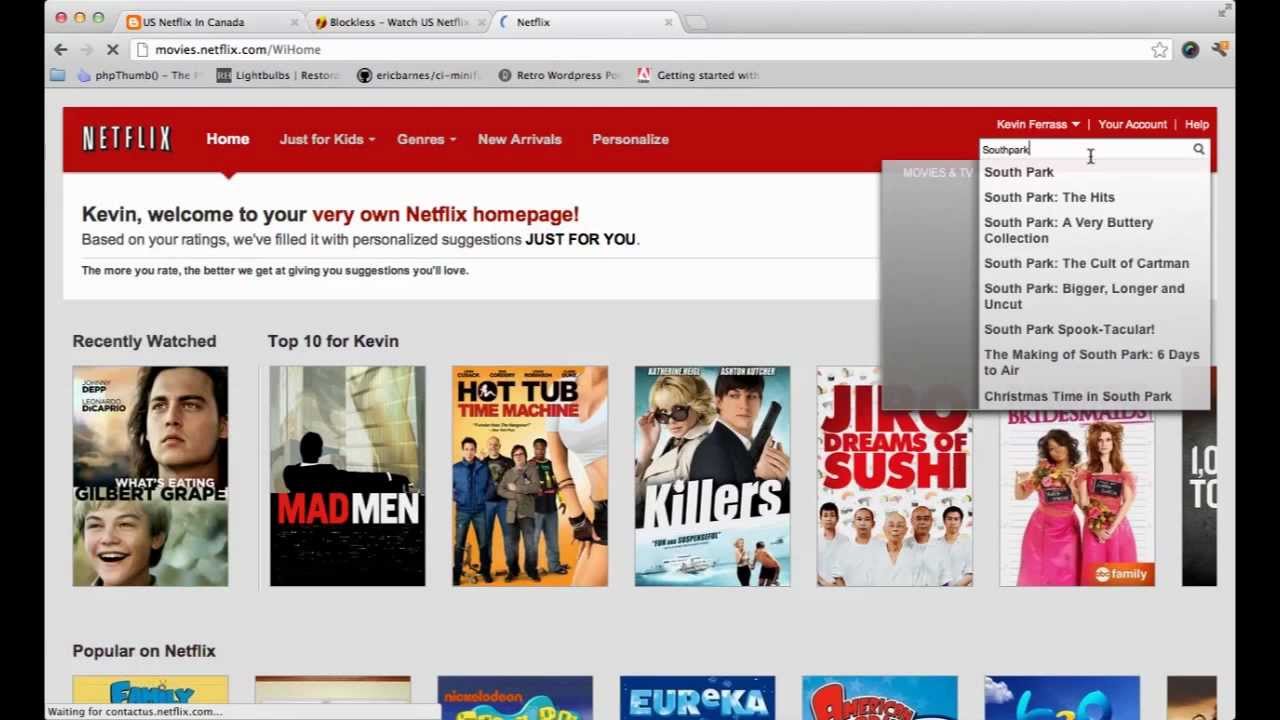Open the Personalize page
Image resolution: width=1280 pixels, height=720 pixels.
(x=630, y=139)
